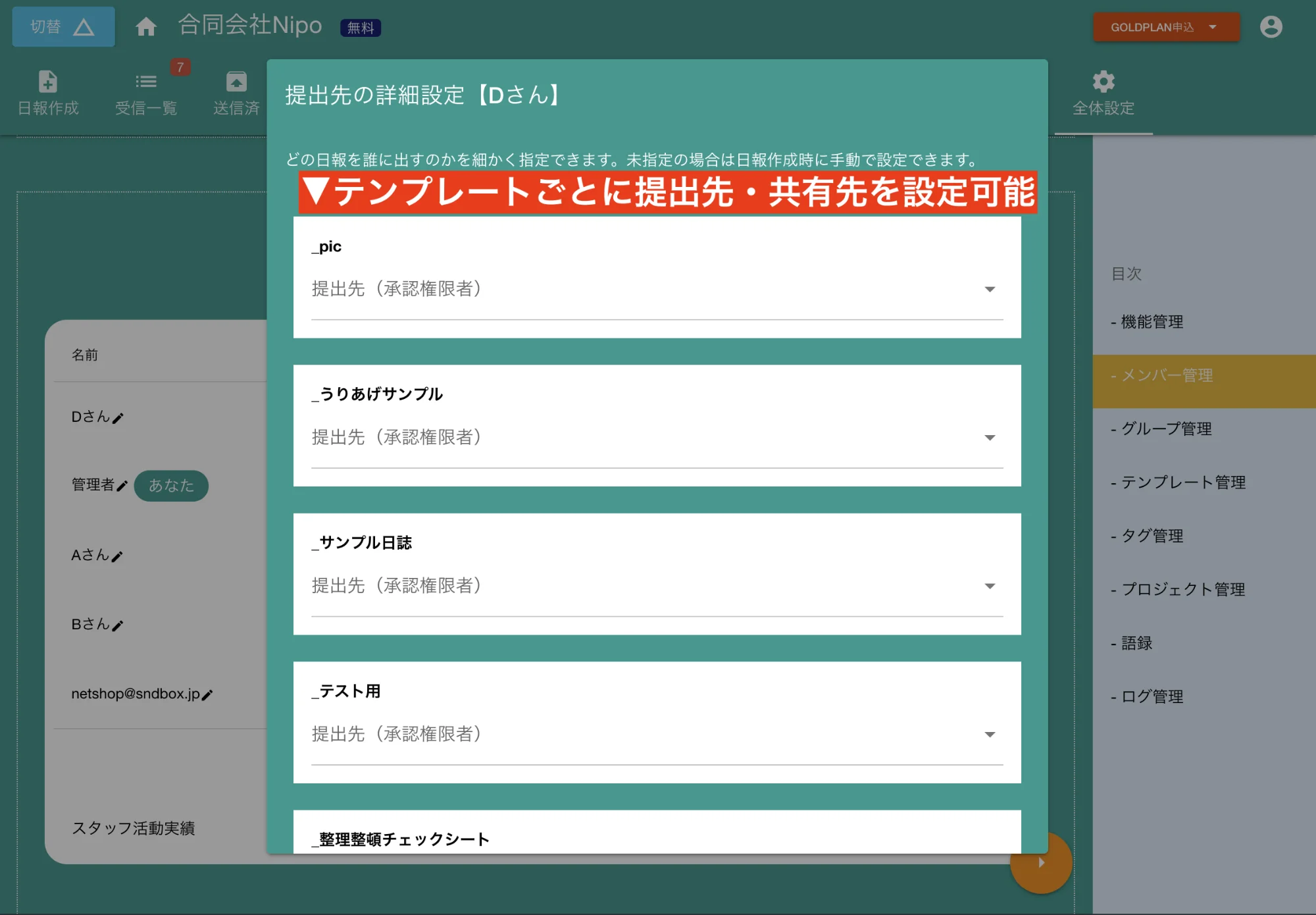The height and width of the screenshot is (915, 1316).
Task: Select テンプレート管理 in the sidebar menu
Action: [x=1180, y=483]
